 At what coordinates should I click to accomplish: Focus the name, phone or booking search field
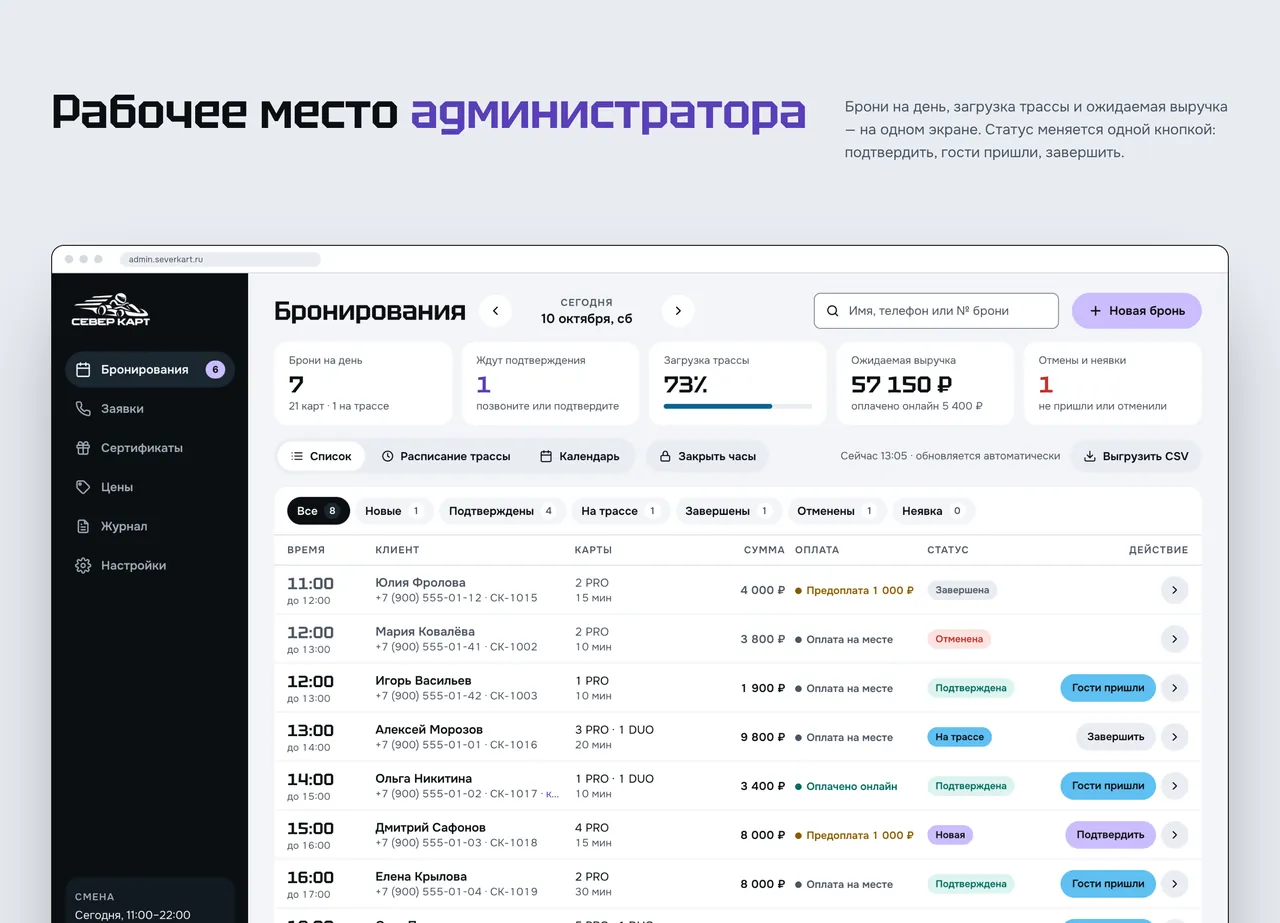pos(936,311)
